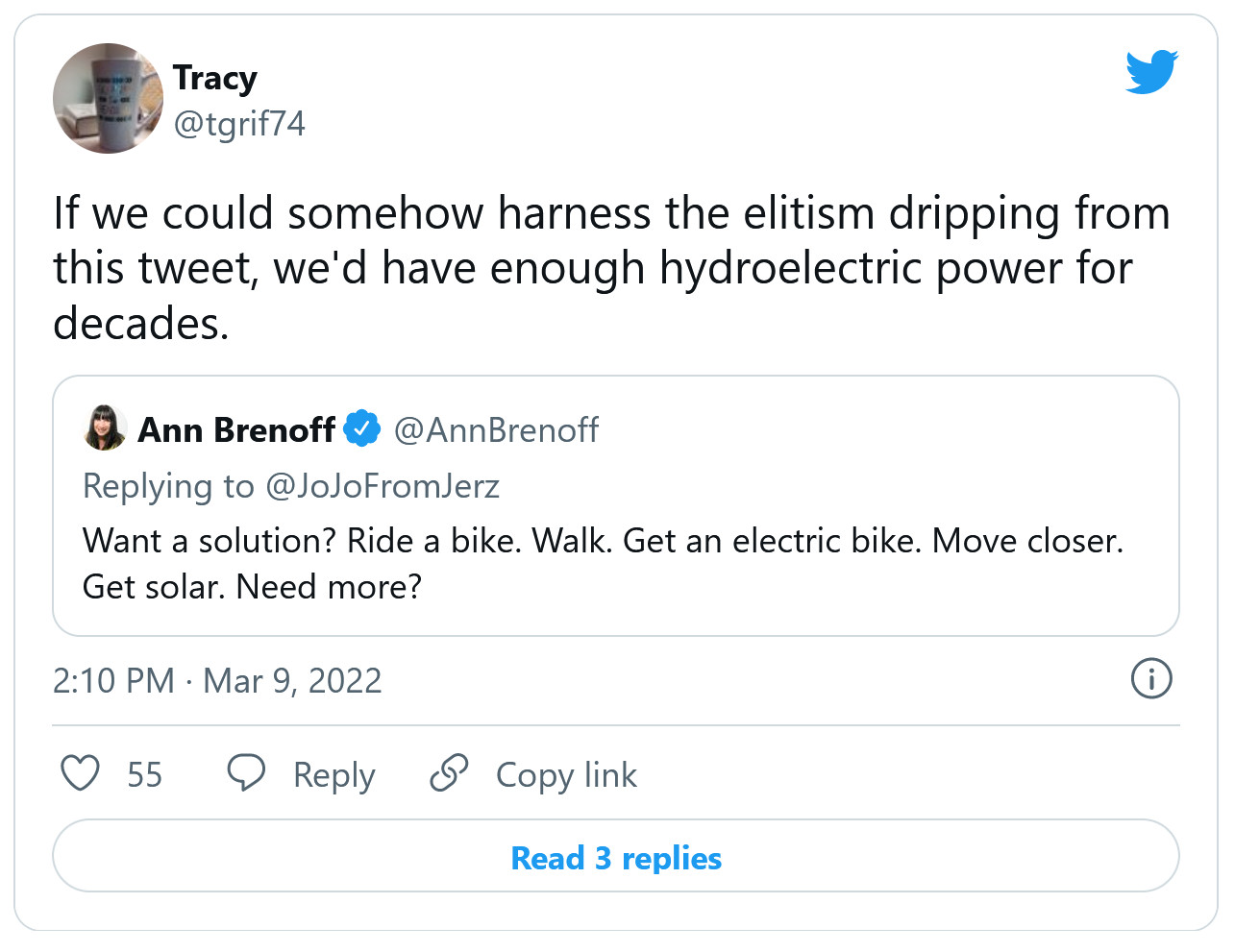Open the 2:10 PM Mar 9, 2022 timestamp
Screen dimensions: 1235x952
click(x=217, y=680)
